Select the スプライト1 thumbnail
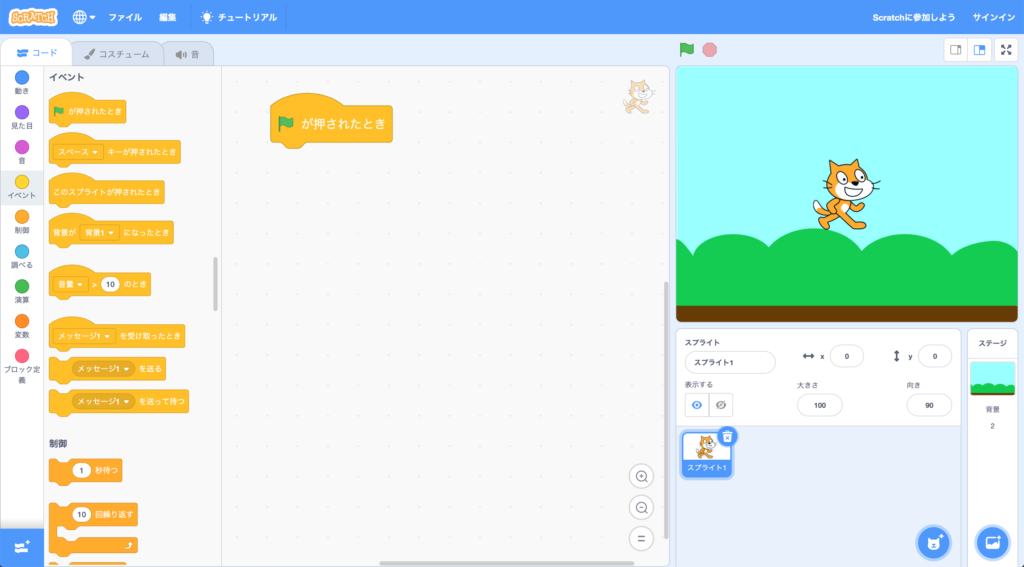Screen dimensions: 1024x567 (706, 454)
